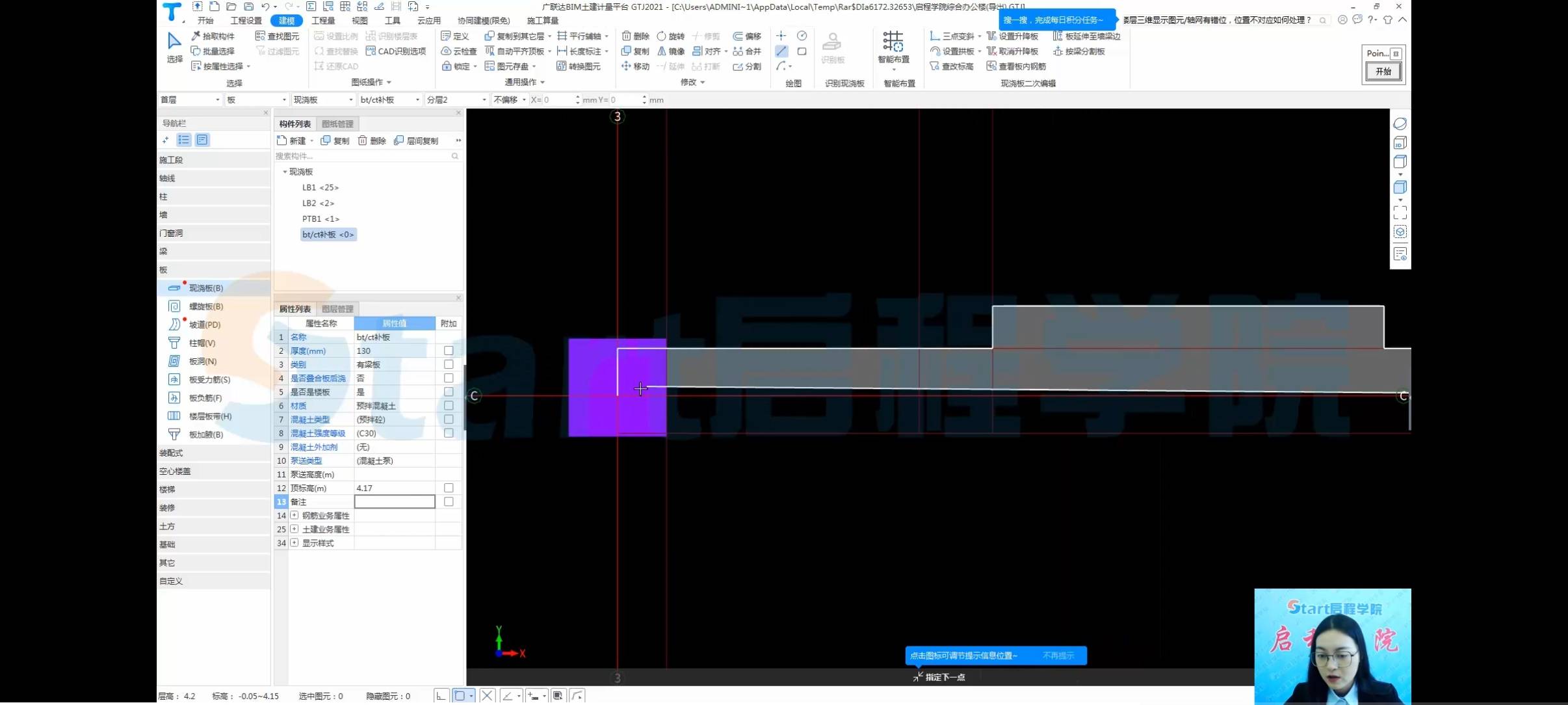Open the 工程设置 ribbon tab

(246, 20)
